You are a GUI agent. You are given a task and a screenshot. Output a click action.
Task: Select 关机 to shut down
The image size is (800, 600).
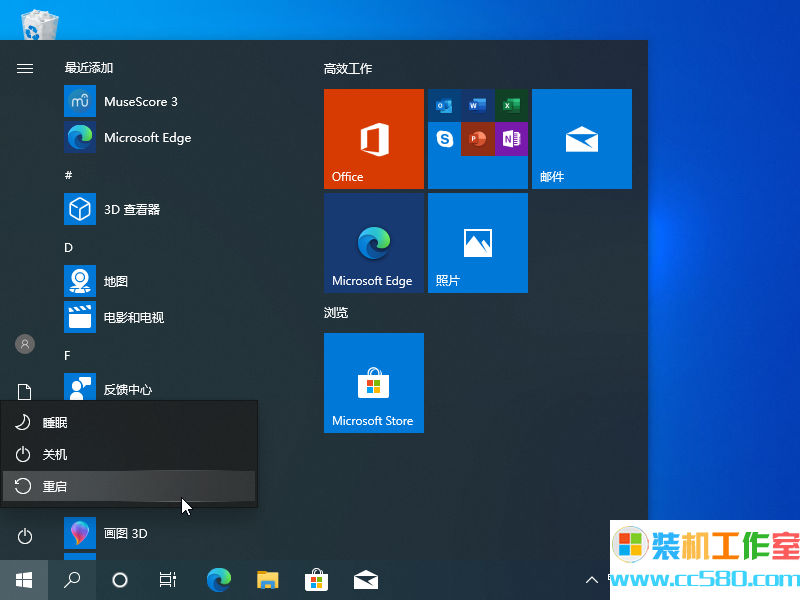129,454
